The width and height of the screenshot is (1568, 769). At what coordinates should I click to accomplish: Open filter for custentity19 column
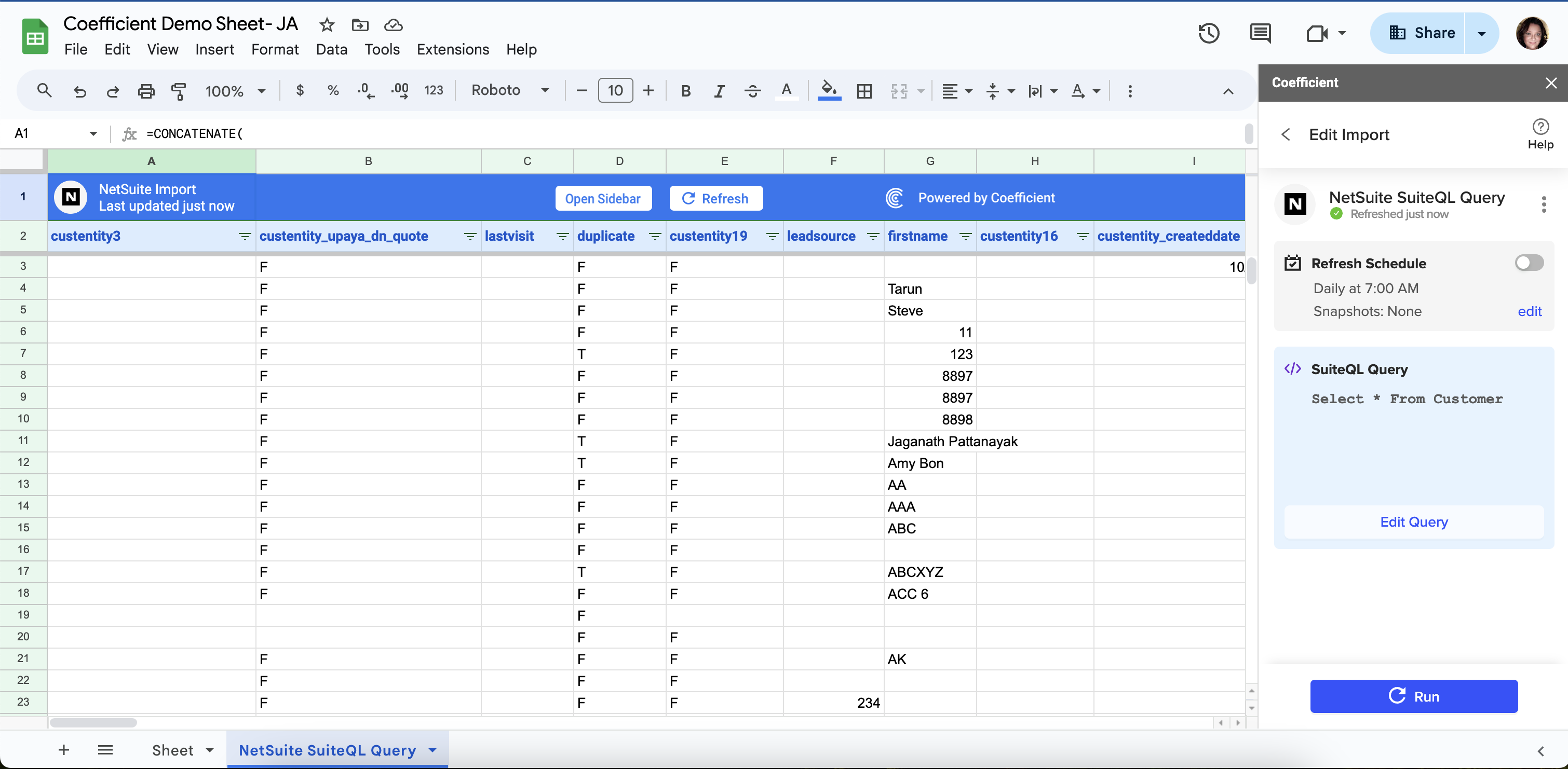773,236
